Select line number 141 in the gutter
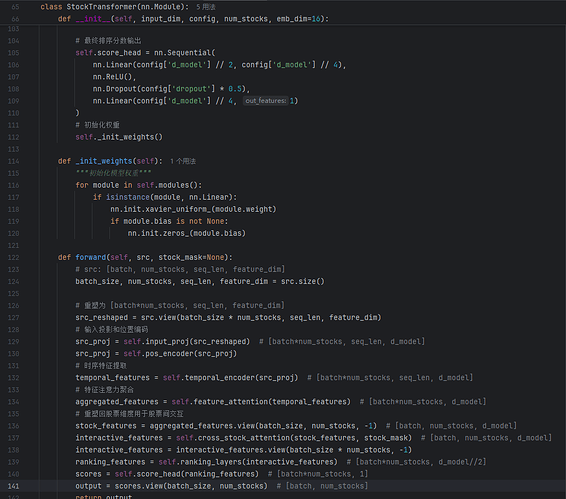This screenshot has width=566, height=499. (13, 486)
